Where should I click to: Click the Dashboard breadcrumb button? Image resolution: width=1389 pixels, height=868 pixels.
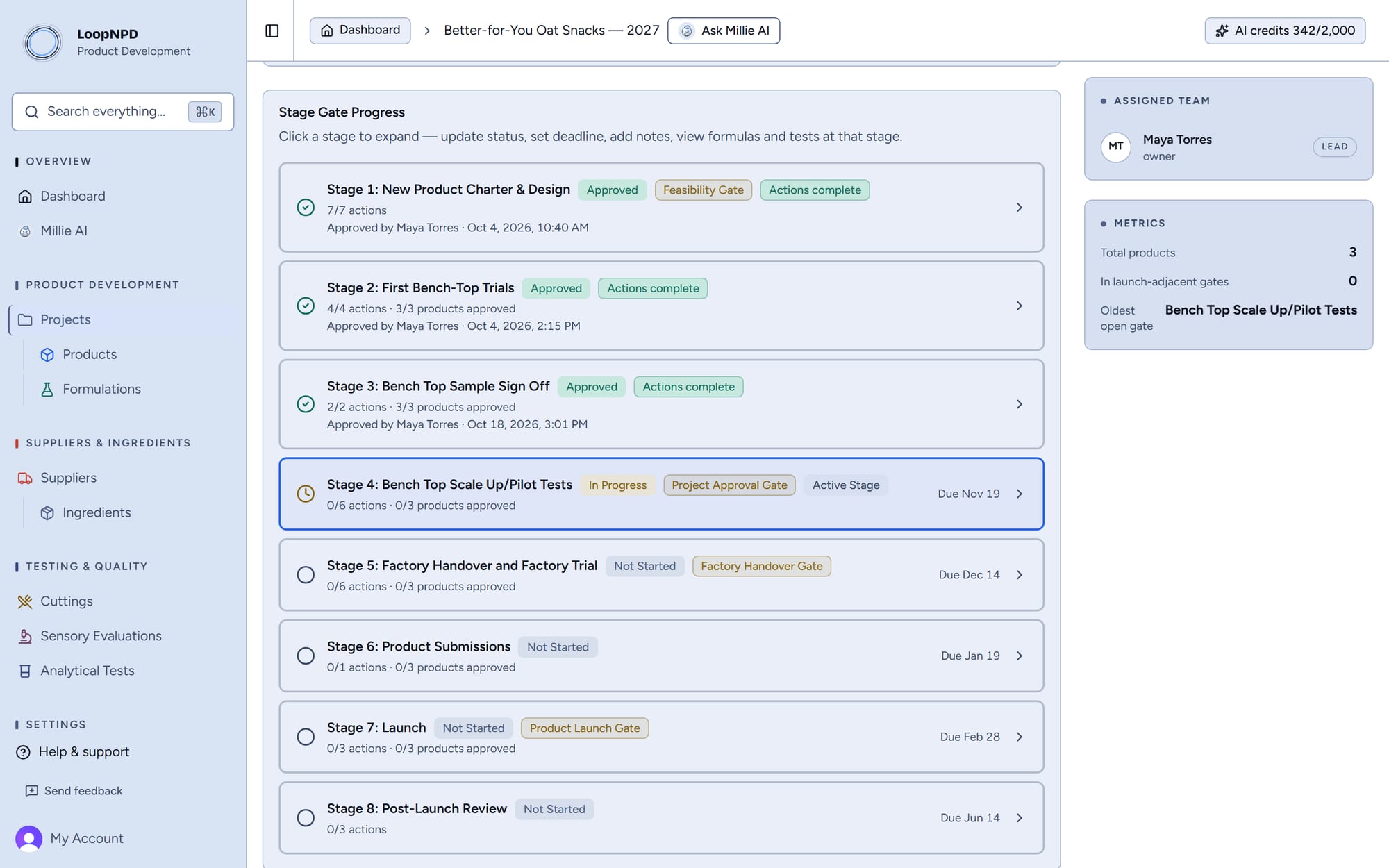click(x=360, y=31)
